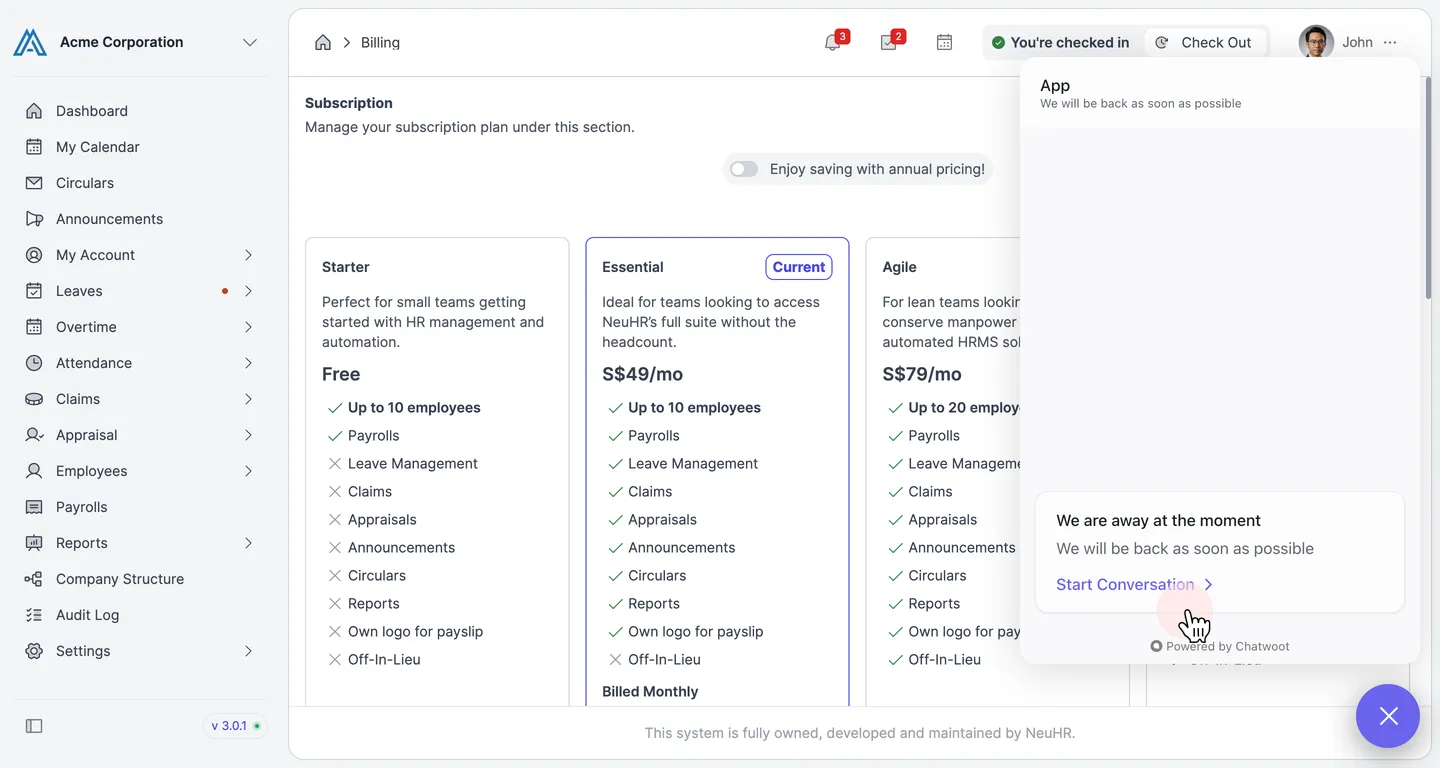The width and height of the screenshot is (1440, 768).
Task: Click the breadcrumb home icon
Action: [x=322, y=42]
